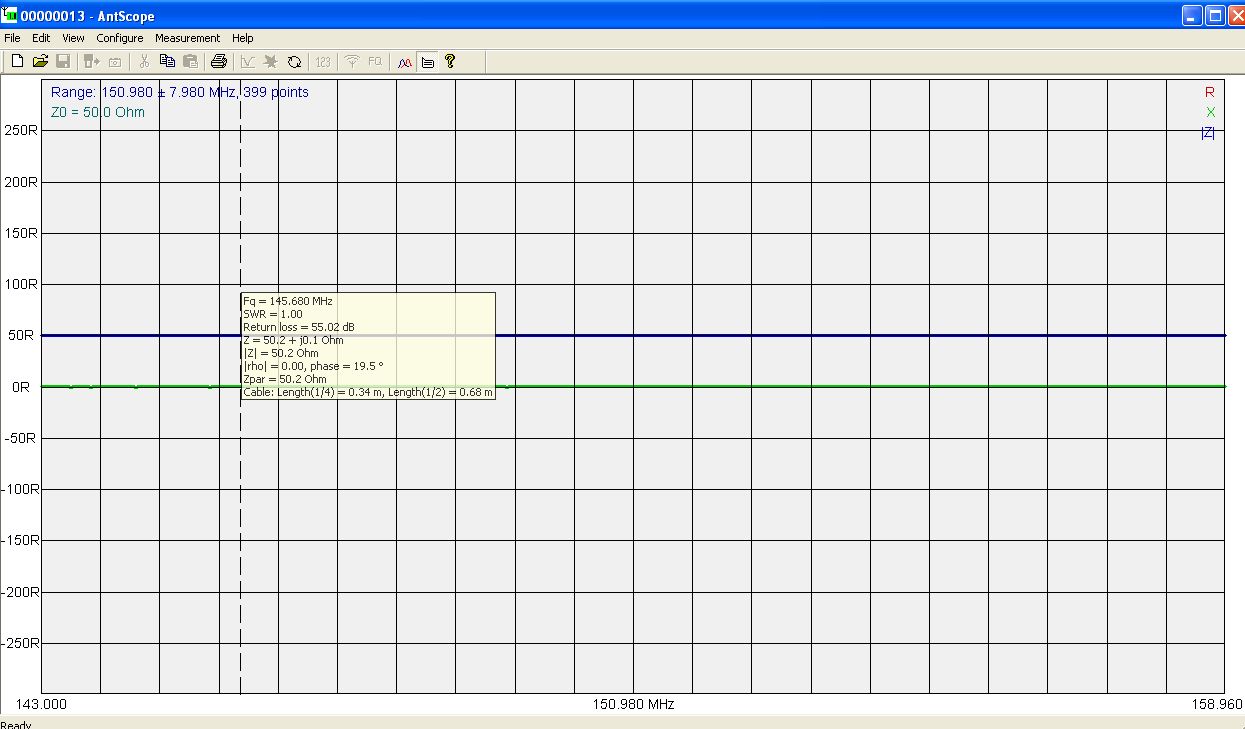Click the Paste toolbar icon
Screen dimensions: 1245x729
coord(190,61)
